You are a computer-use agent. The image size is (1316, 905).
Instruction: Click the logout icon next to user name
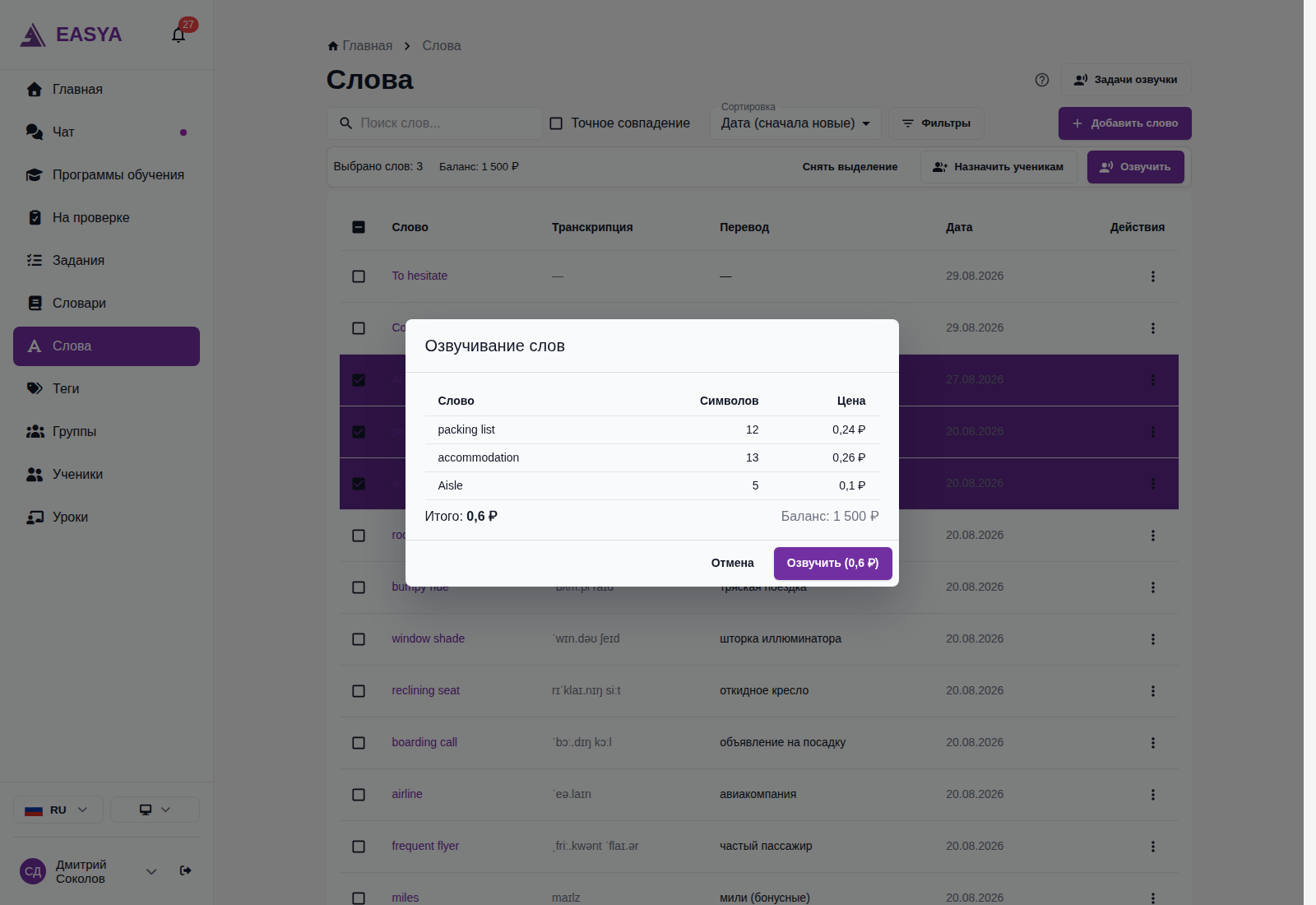point(186,870)
